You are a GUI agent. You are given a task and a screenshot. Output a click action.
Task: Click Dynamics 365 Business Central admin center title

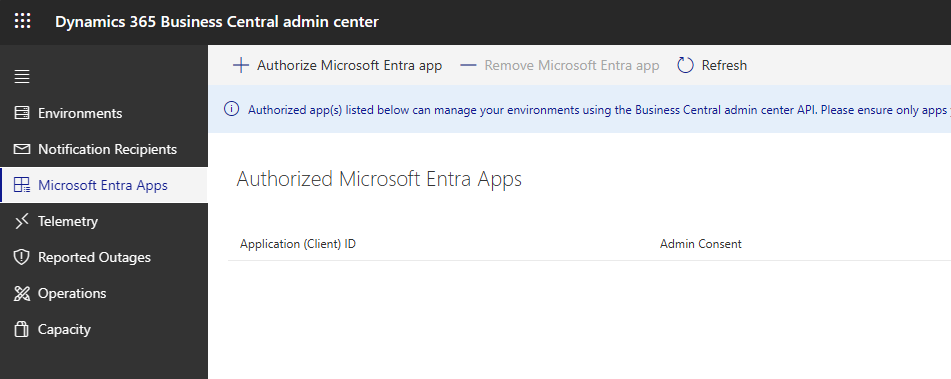(217, 22)
